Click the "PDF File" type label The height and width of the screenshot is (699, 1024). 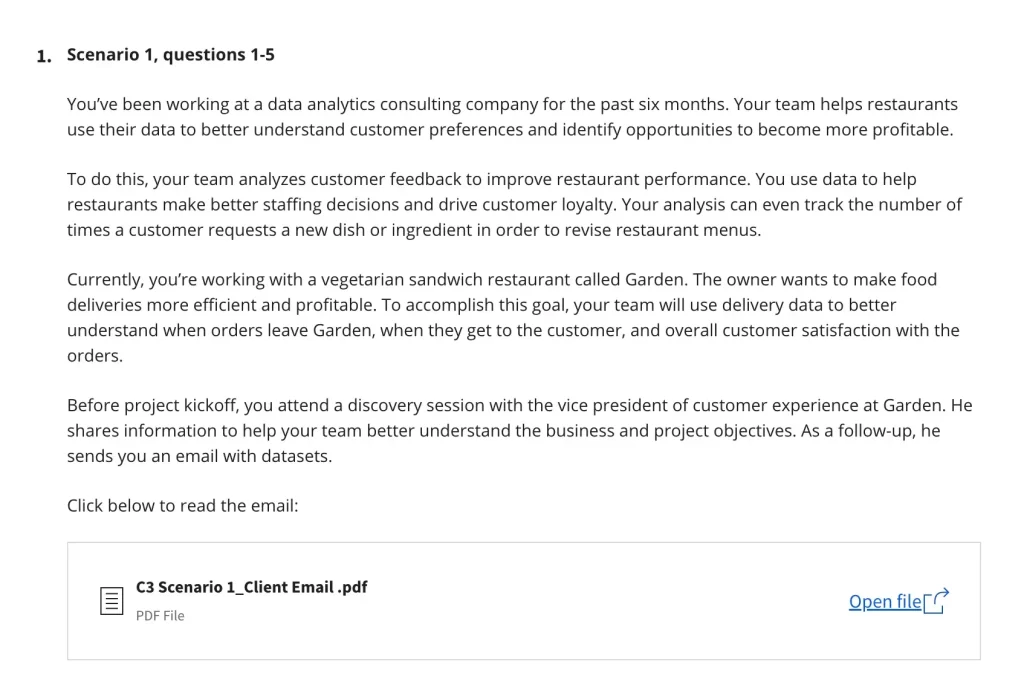(x=160, y=616)
